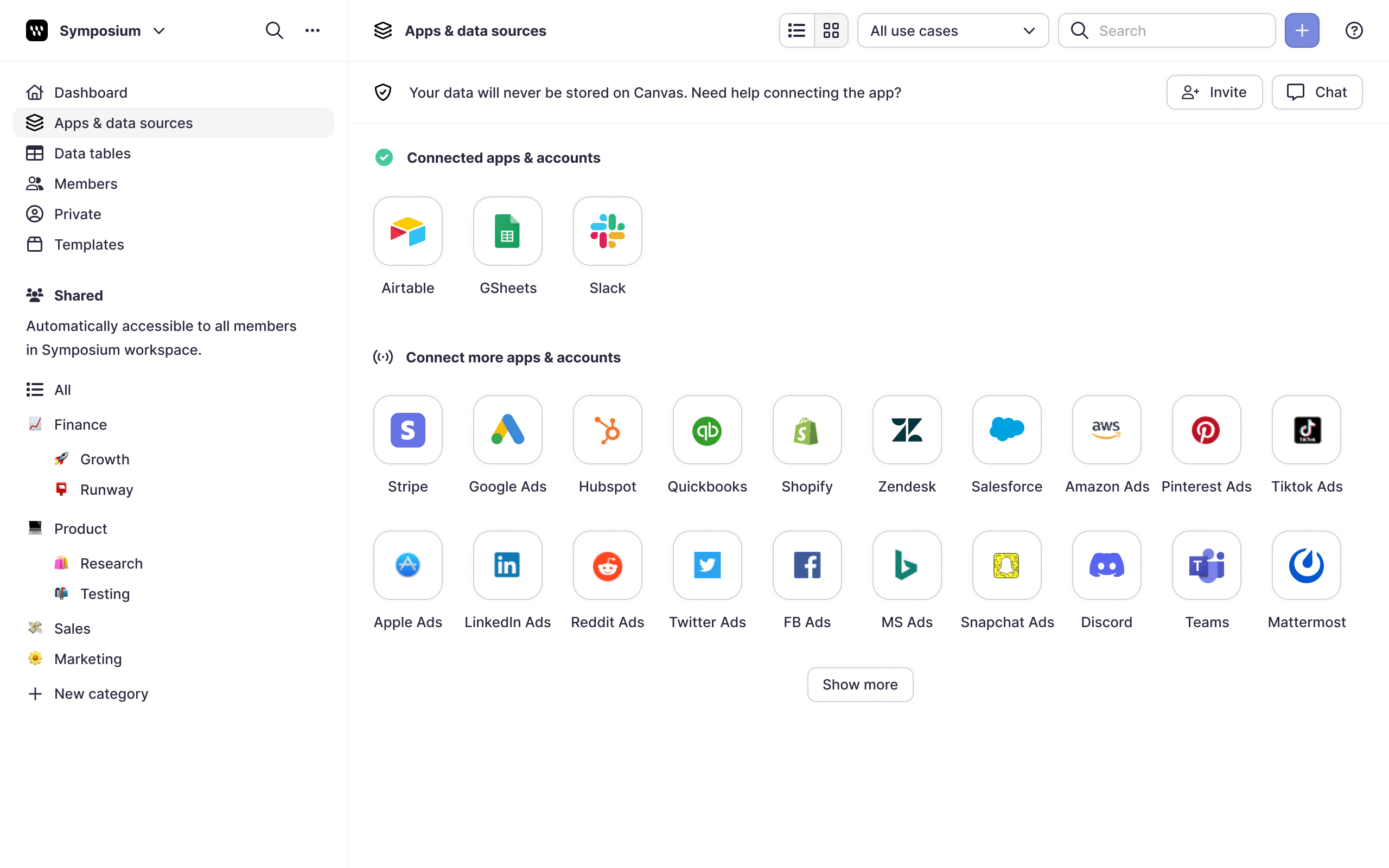Open the help question mark icon
The width and height of the screenshot is (1389, 868).
[1354, 30]
